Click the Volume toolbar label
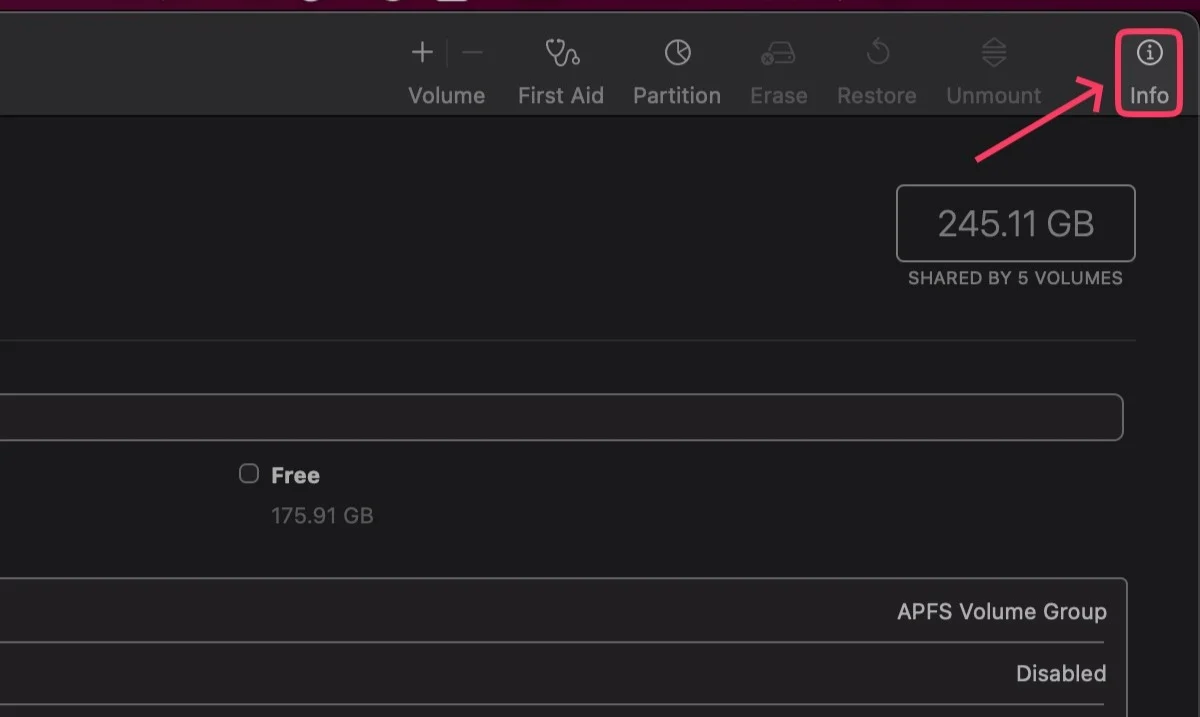 coord(446,96)
